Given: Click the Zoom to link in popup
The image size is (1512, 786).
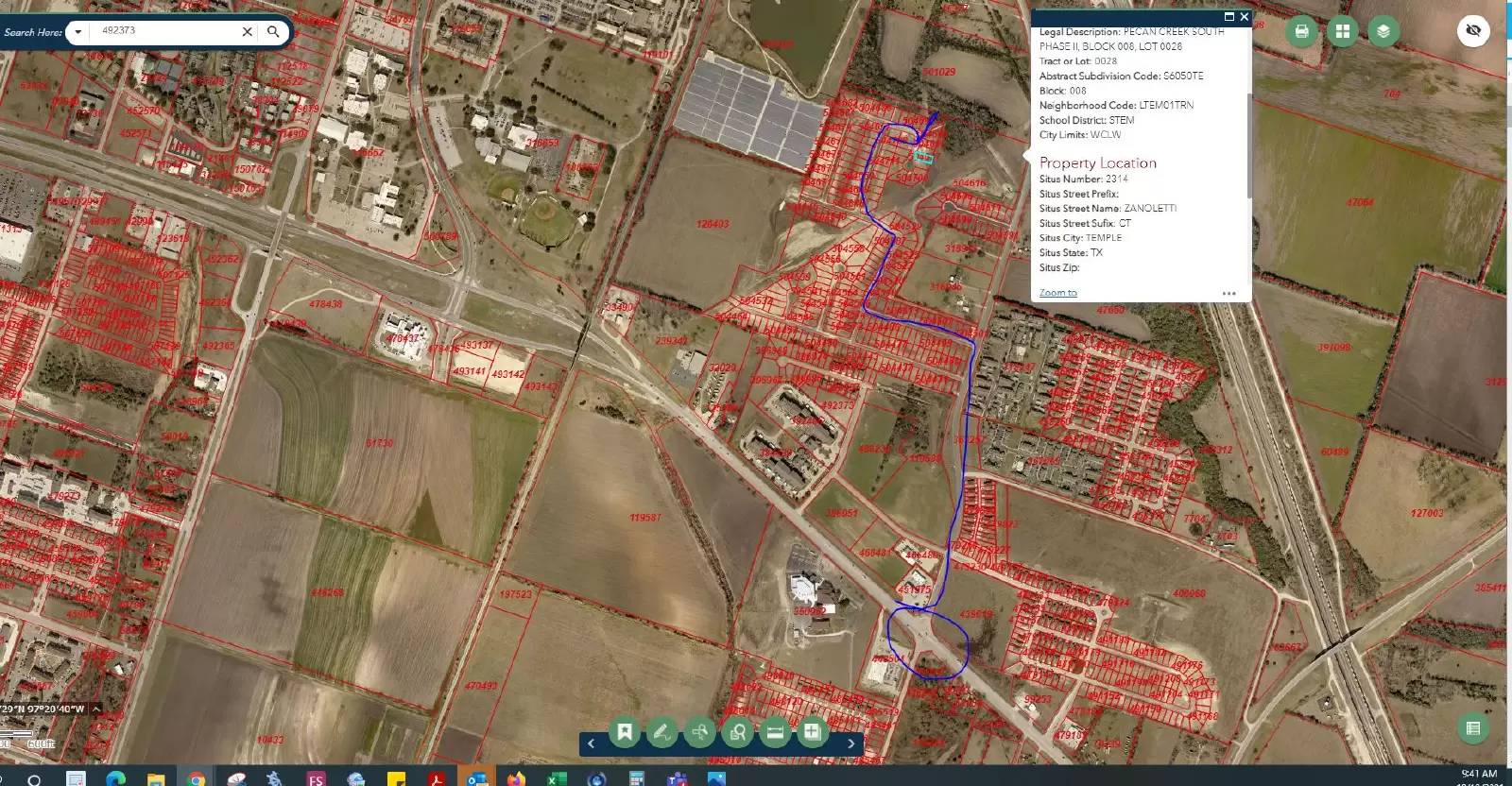Looking at the screenshot, I should point(1057,293).
